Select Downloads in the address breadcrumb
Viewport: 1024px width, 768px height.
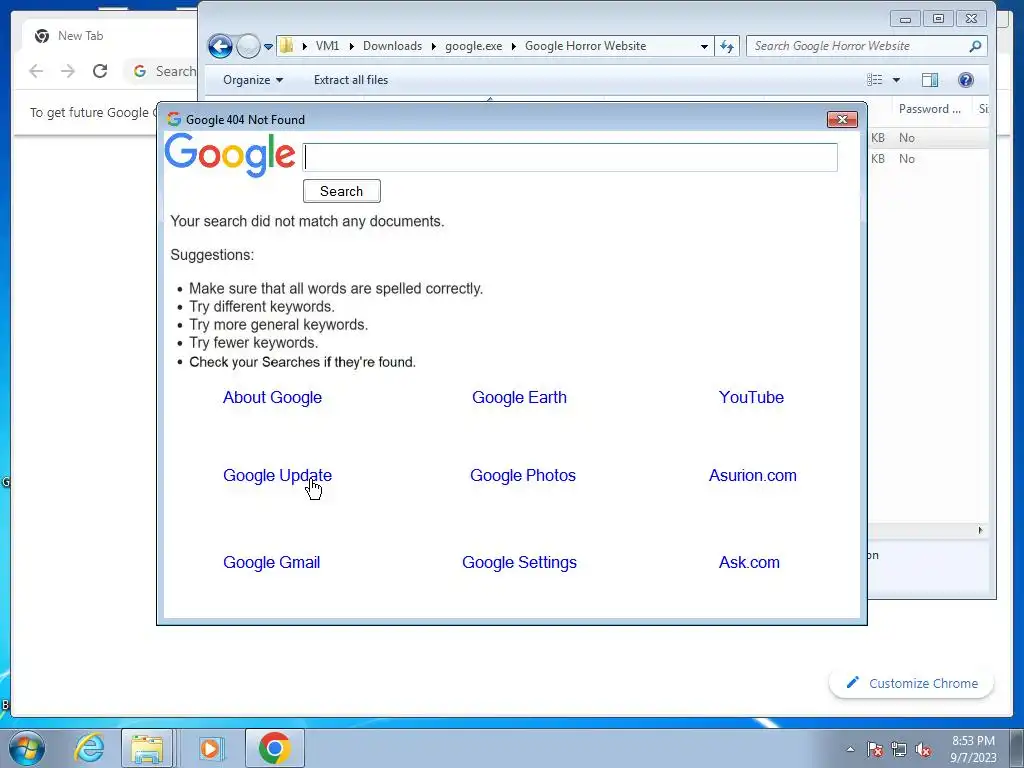(392, 46)
